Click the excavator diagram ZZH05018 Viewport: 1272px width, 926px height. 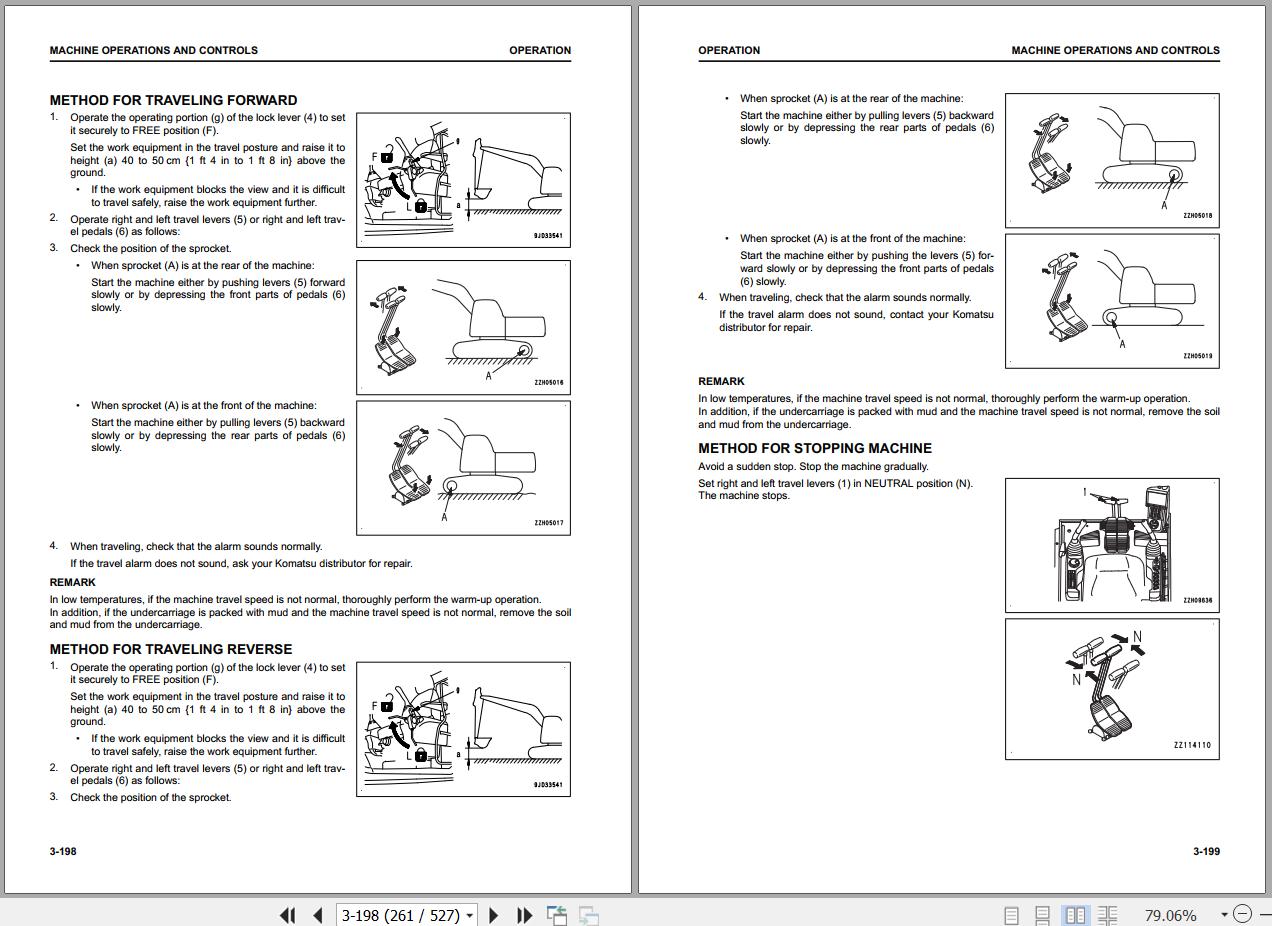(1112, 160)
